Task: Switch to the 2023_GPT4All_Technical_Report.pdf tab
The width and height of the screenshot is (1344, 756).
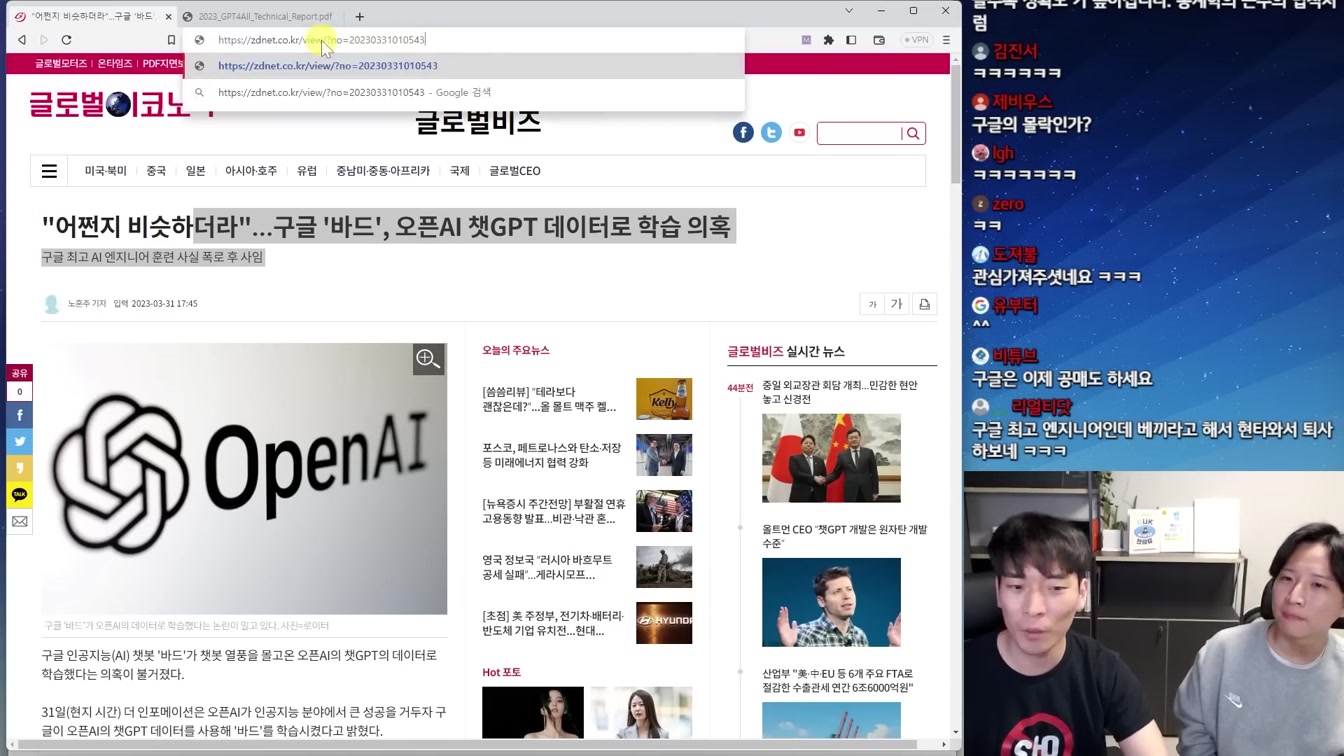Action: tap(265, 16)
